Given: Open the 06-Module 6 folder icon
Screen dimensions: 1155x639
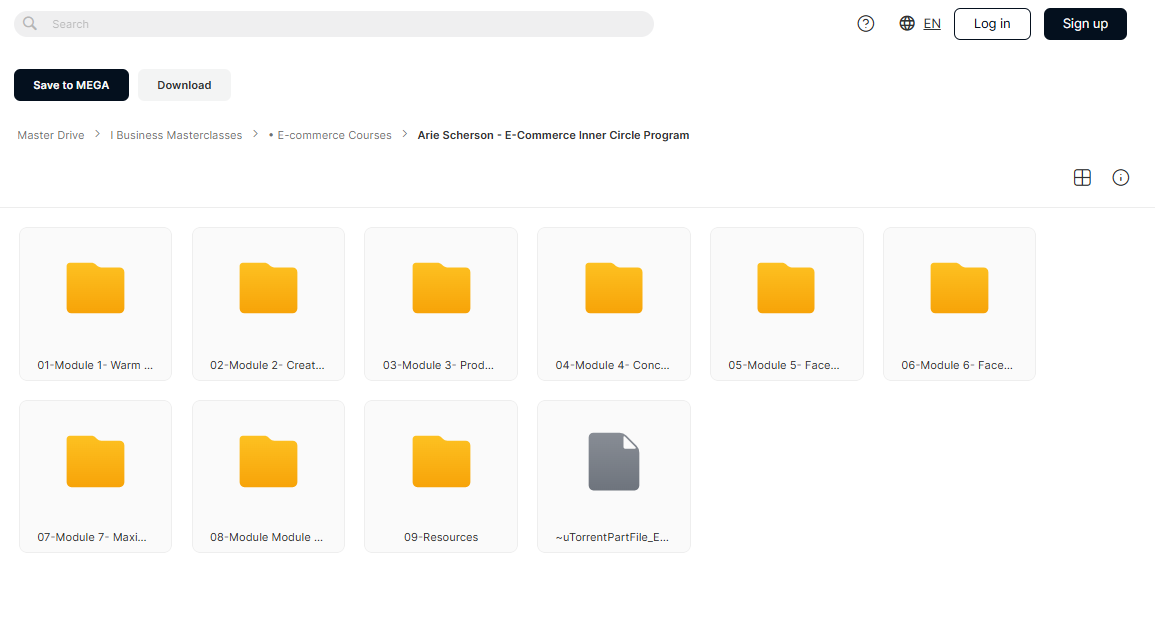Looking at the screenshot, I should [959, 288].
